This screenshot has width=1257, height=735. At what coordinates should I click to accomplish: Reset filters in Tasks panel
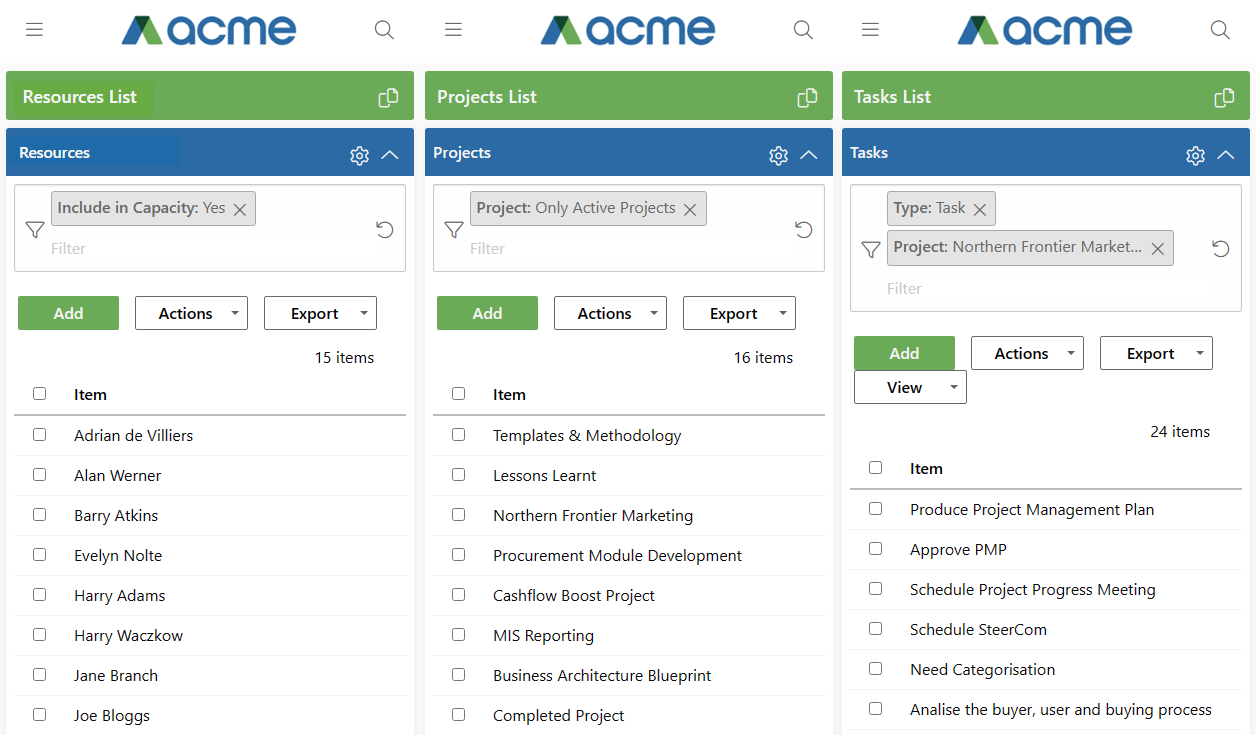(x=1221, y=248)
